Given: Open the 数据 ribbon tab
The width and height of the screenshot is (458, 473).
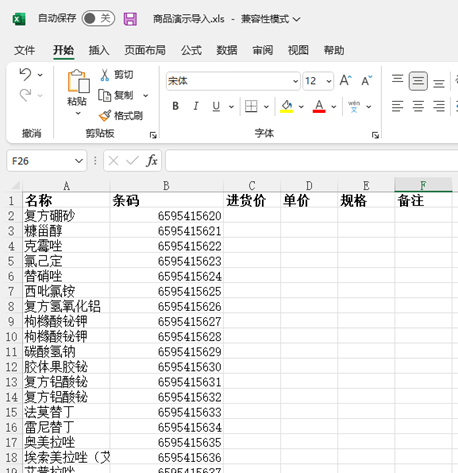Looking at the screenshot, I should click(x=227, y=50).
